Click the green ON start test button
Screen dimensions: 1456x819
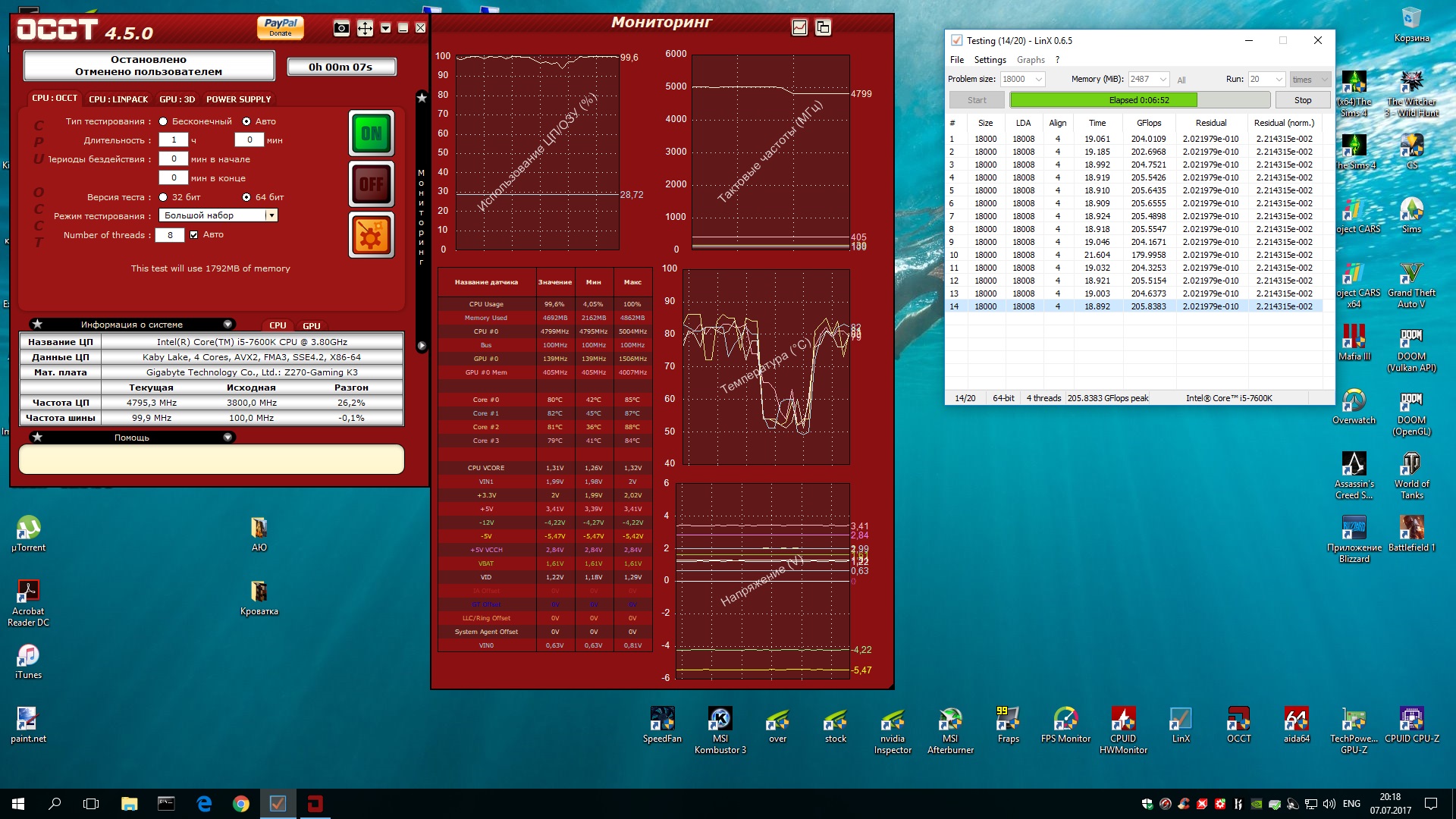(372, 133)
